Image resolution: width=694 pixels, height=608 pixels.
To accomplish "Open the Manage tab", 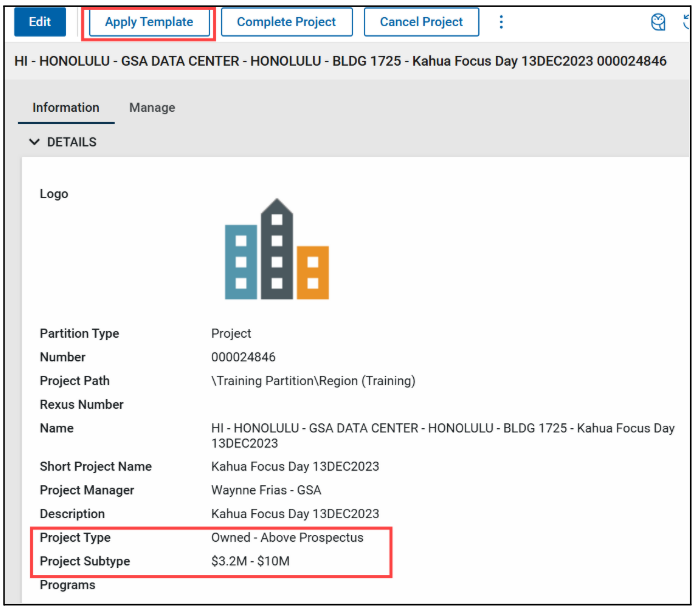I will (152, 108).
